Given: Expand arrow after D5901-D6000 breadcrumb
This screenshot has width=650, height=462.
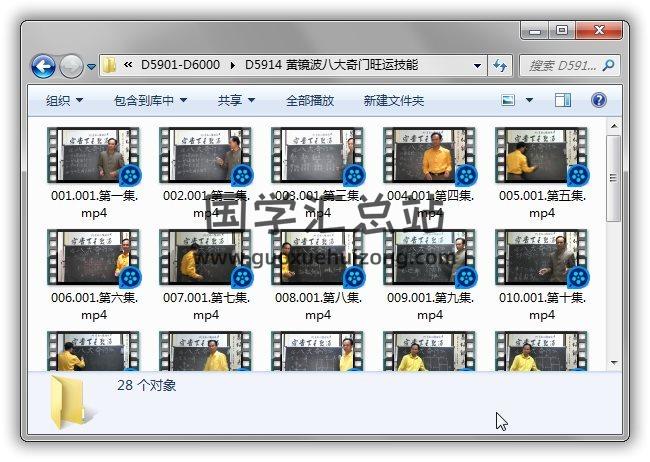Looking at the screenshot, I should click(x=232, y=66).
